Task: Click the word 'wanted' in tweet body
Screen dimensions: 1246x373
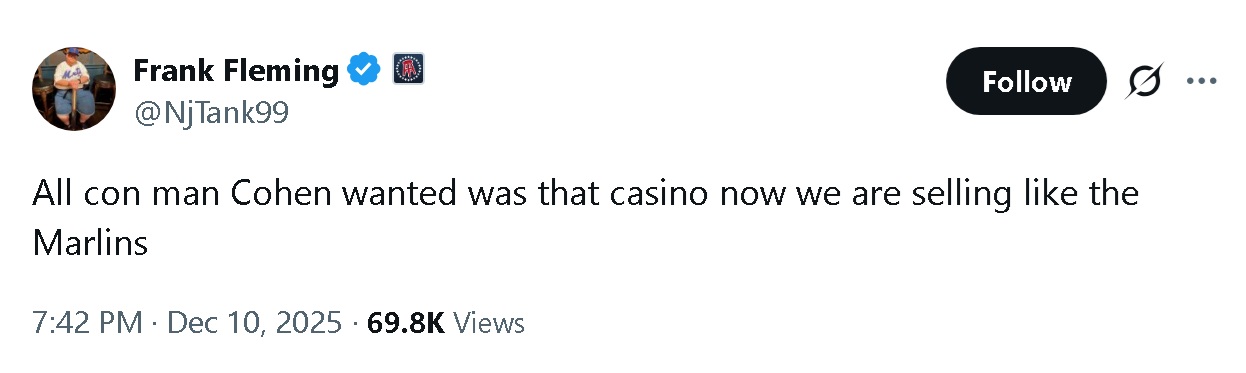Action: coord(400,193)
